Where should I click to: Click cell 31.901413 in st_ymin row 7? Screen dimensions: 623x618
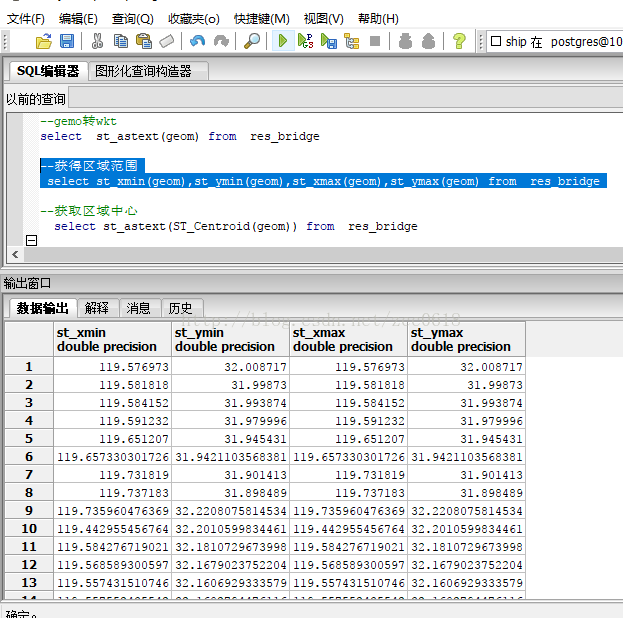(230, 475)
